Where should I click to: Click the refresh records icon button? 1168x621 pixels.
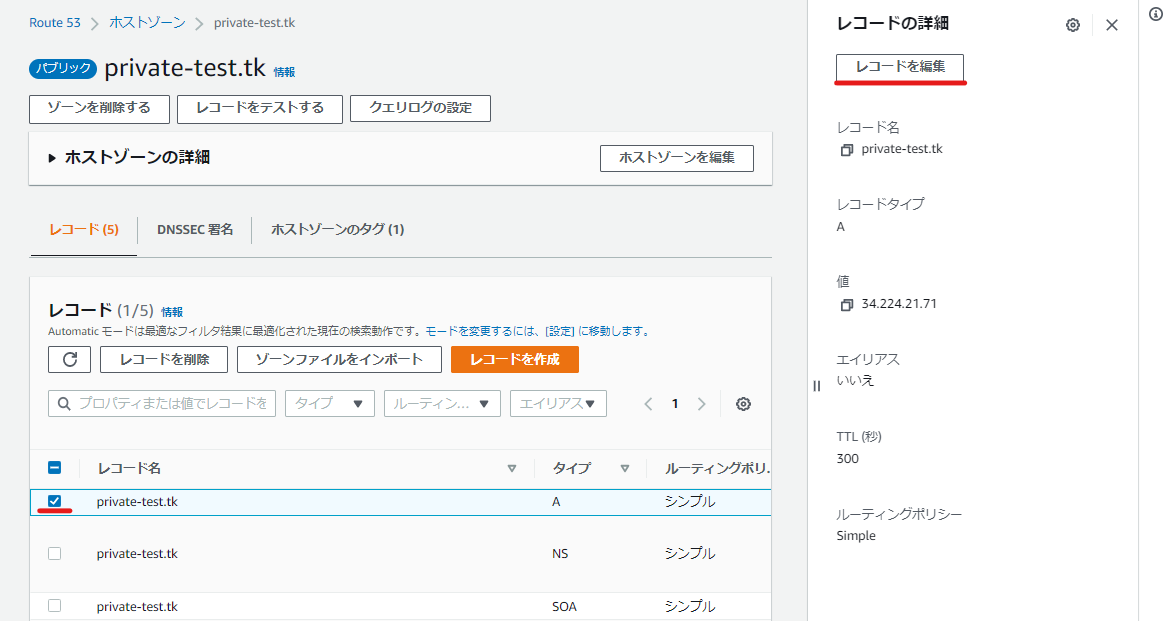tap(69, 360)
